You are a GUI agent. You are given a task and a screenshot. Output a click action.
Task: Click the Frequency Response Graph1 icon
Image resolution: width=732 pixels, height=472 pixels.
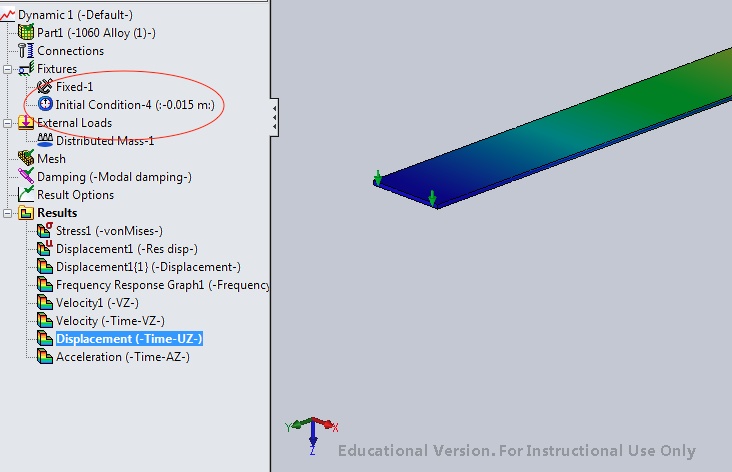pyautogui.click(x=45, y=284)
